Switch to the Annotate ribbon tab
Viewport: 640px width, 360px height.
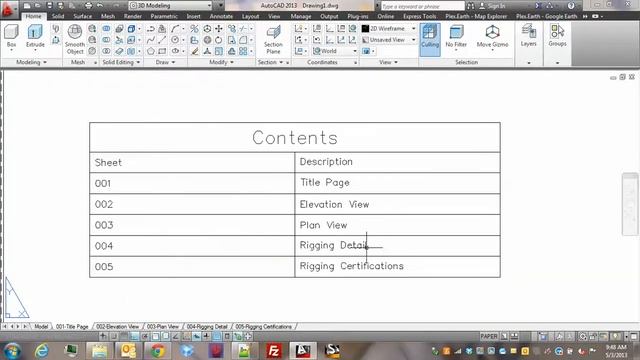(x=221, y=16)
